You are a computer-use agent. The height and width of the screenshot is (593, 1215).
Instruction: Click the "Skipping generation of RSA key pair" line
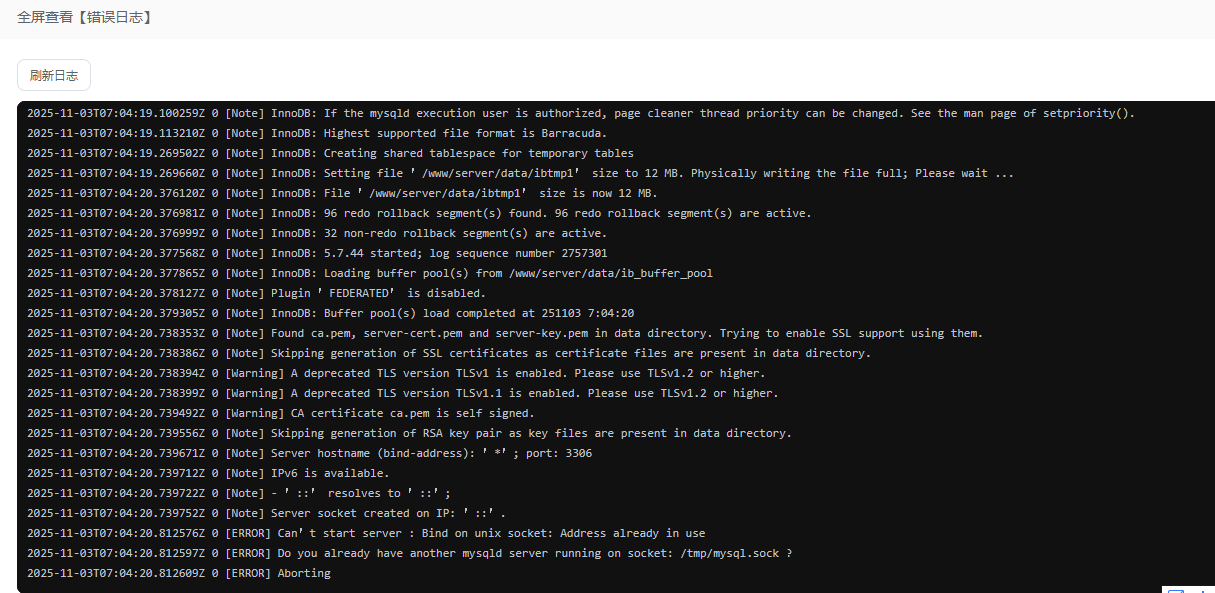click(x=531, y=433)
